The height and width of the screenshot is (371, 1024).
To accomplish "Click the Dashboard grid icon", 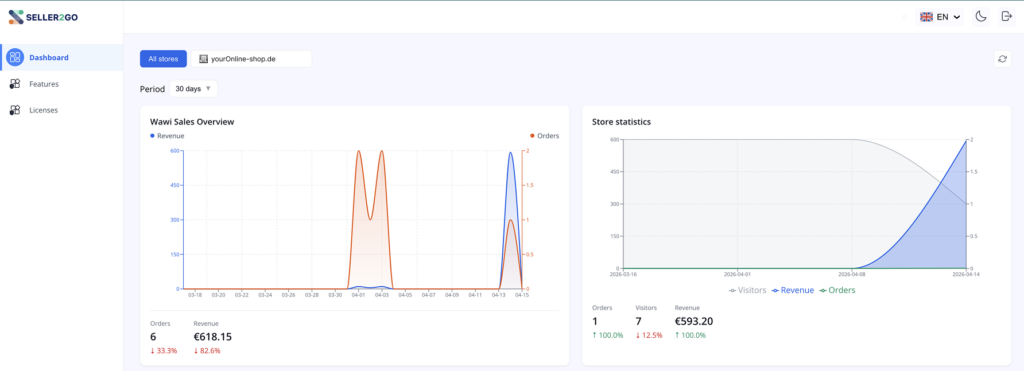I will coord(15,57).
